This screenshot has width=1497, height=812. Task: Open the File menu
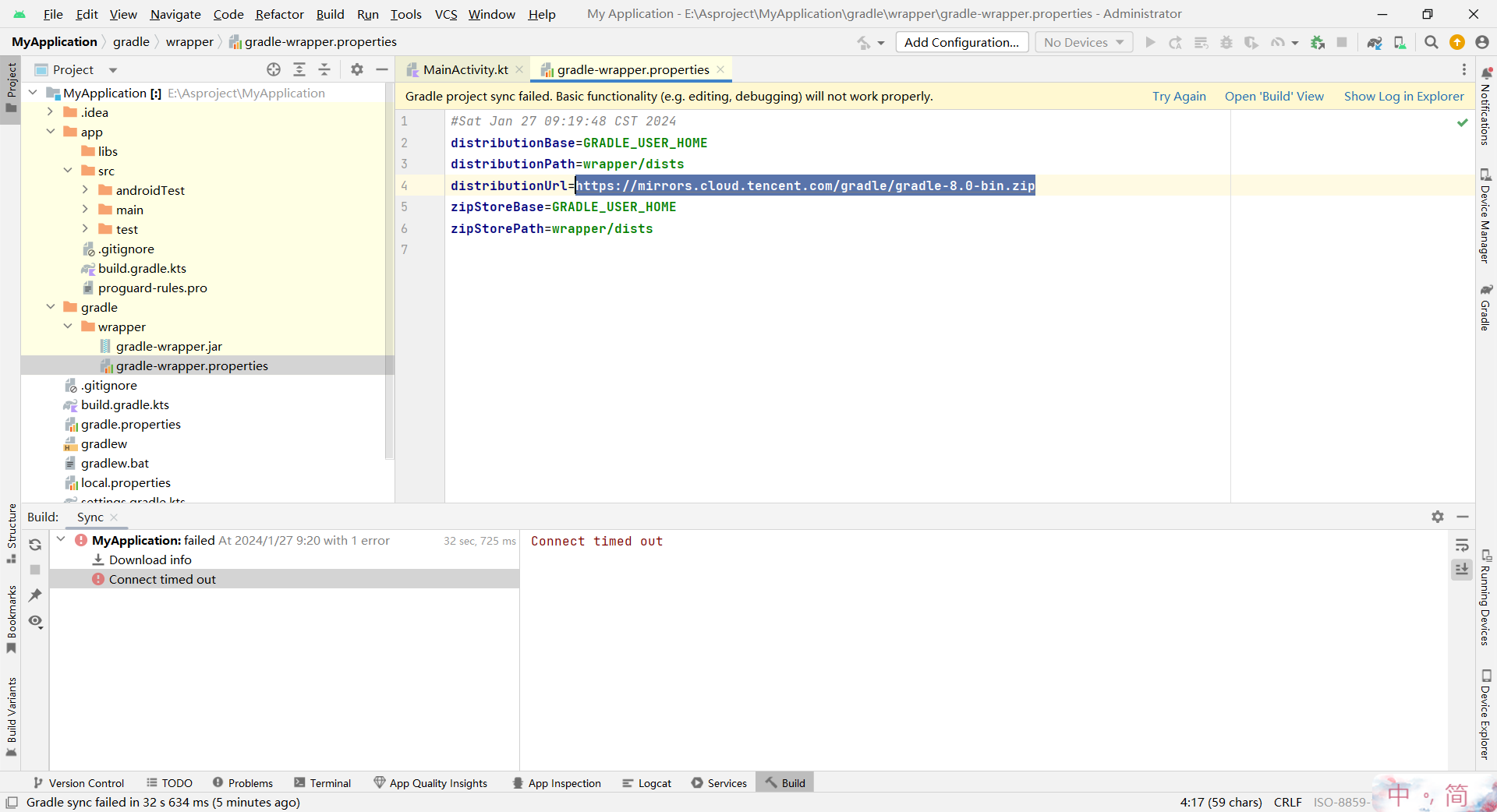[53, 14]
